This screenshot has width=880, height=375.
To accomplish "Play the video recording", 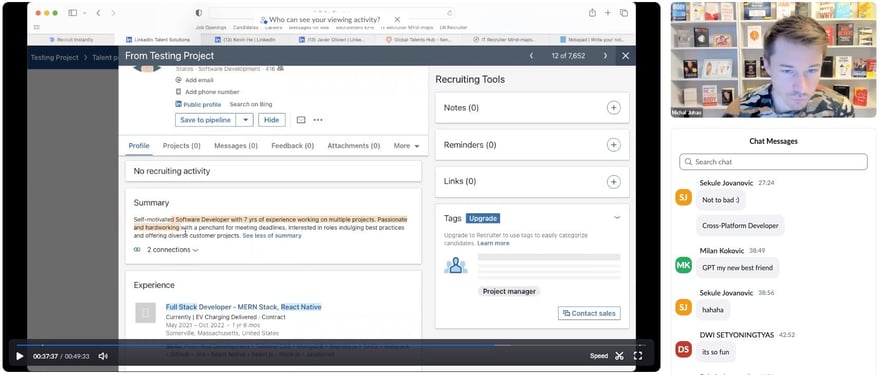I will (20, 356).
